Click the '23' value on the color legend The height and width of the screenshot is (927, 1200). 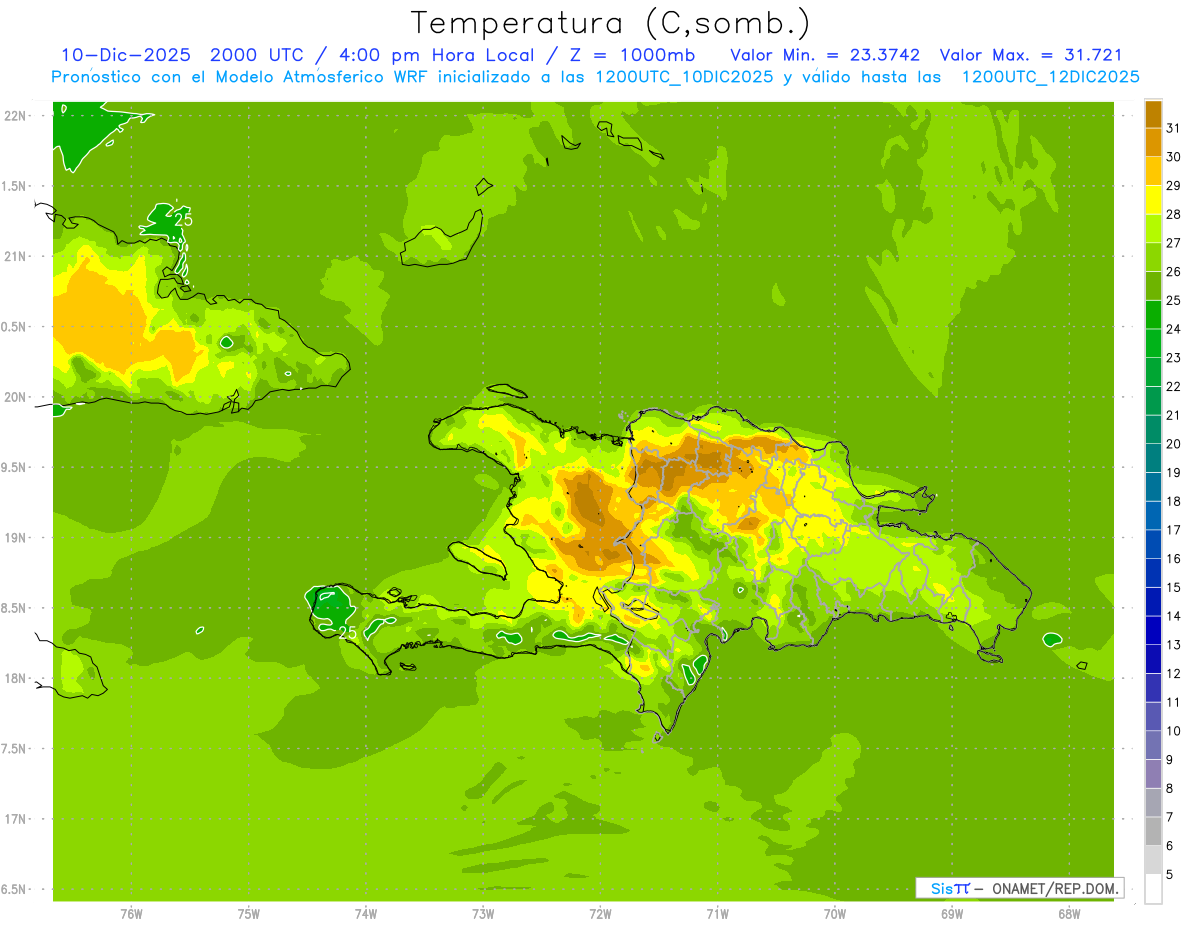click(1174, 357)
